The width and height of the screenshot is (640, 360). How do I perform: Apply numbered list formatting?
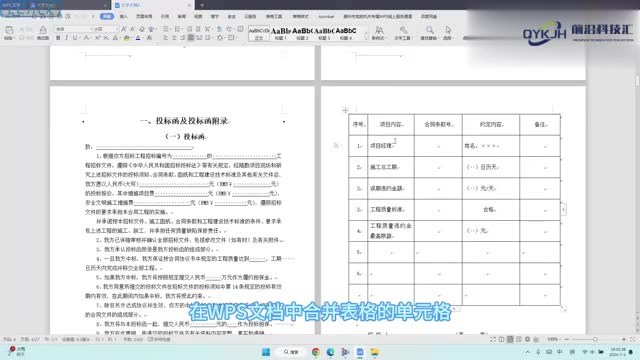pos(177,29)
